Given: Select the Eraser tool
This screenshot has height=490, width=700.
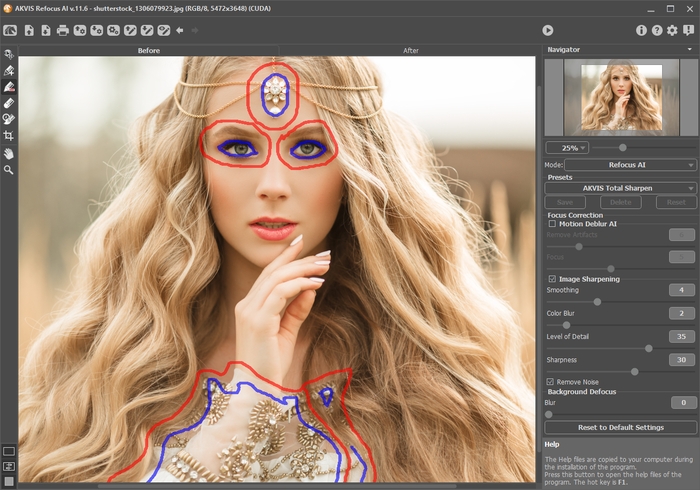Looking at the screenshot, I should pyautogui.click(x=8, y=103).
